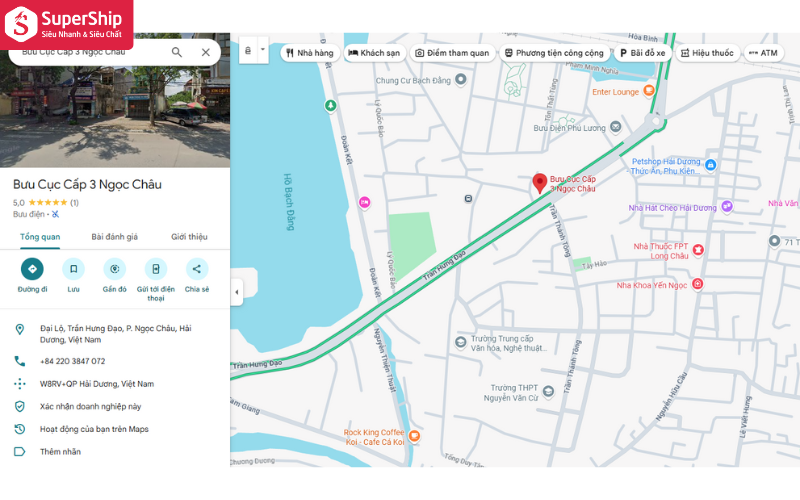The image size is (800, 500).
Task: Select the Bãi đỗ xe chip
Action: (x=643, y=53)
